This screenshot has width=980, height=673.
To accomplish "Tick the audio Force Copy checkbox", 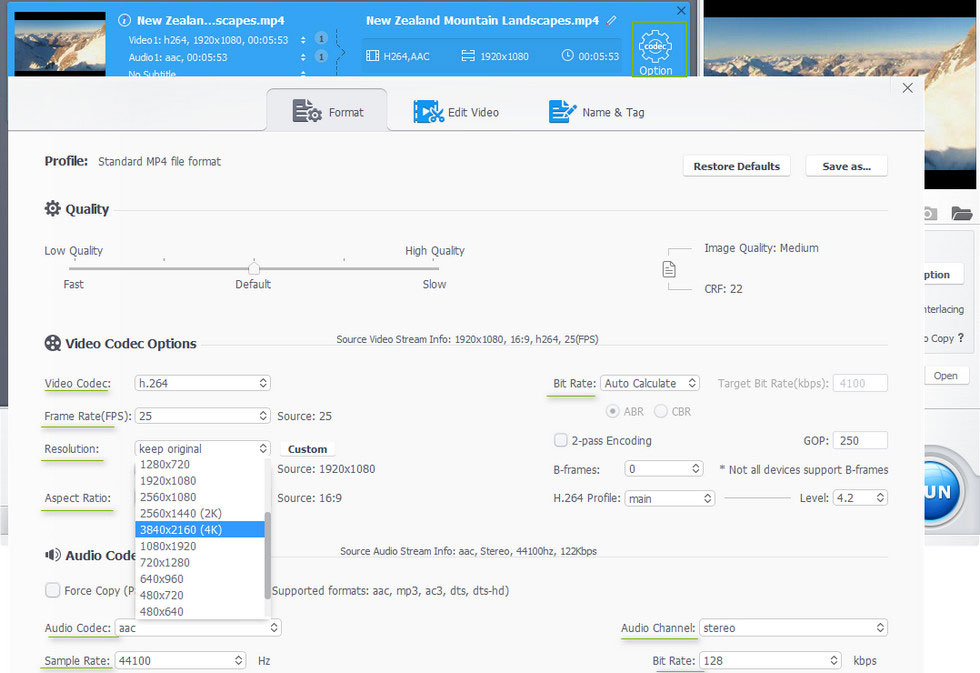I will click(52, 590).
